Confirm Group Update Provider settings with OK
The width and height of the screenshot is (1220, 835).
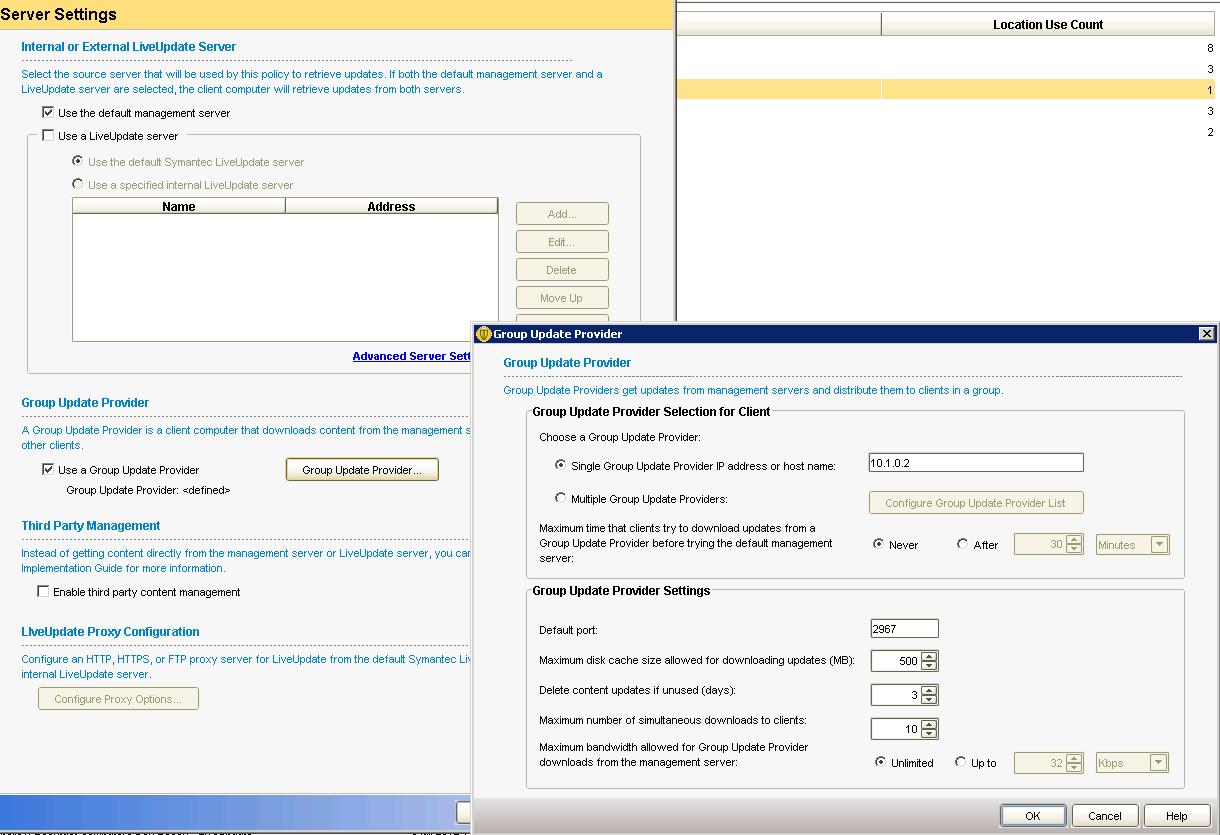(x=1033, y=815)
